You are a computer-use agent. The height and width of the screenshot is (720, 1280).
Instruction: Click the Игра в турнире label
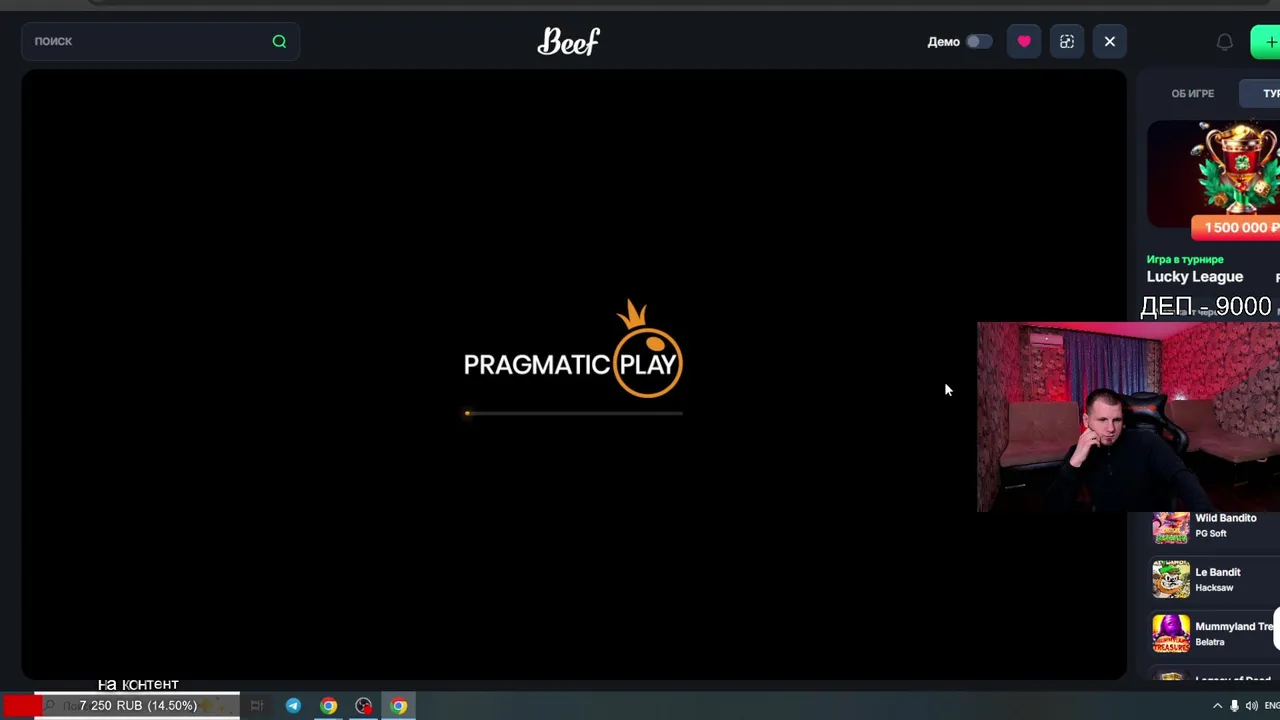[1185, 259]
